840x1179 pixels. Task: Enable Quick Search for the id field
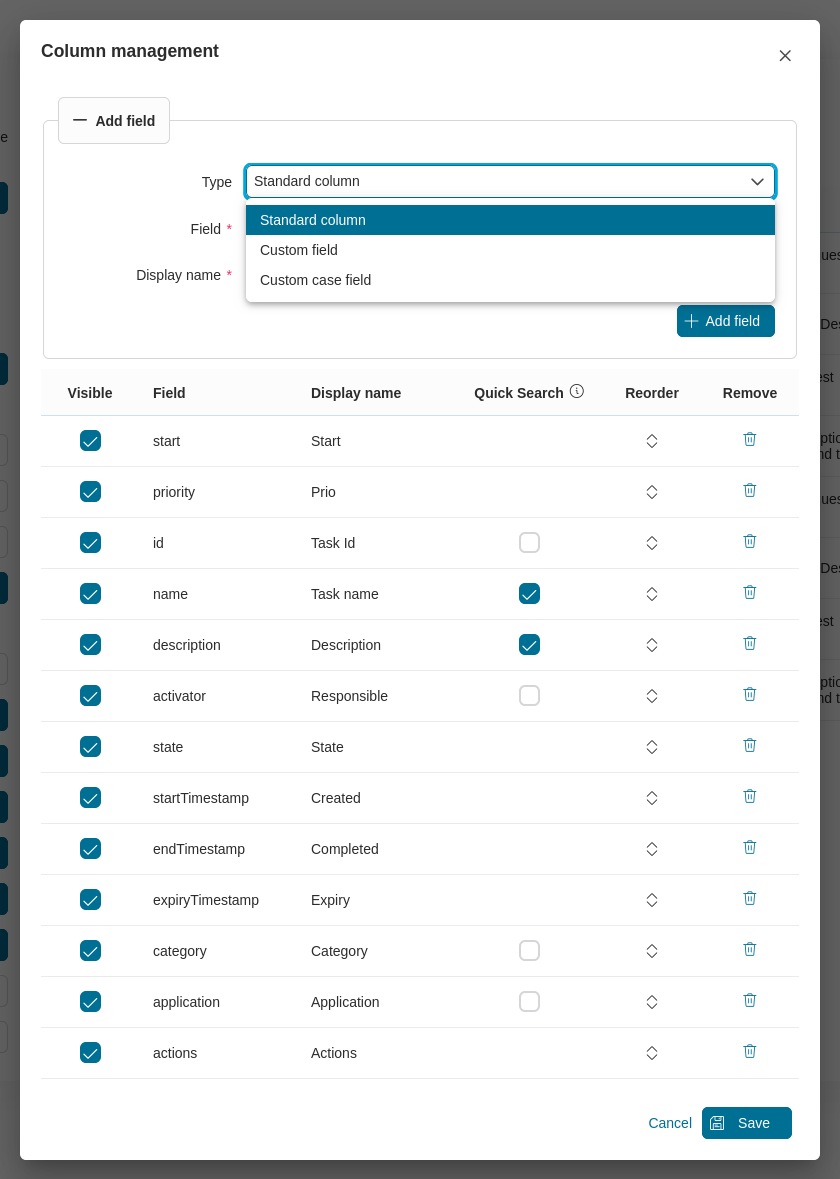529,542
